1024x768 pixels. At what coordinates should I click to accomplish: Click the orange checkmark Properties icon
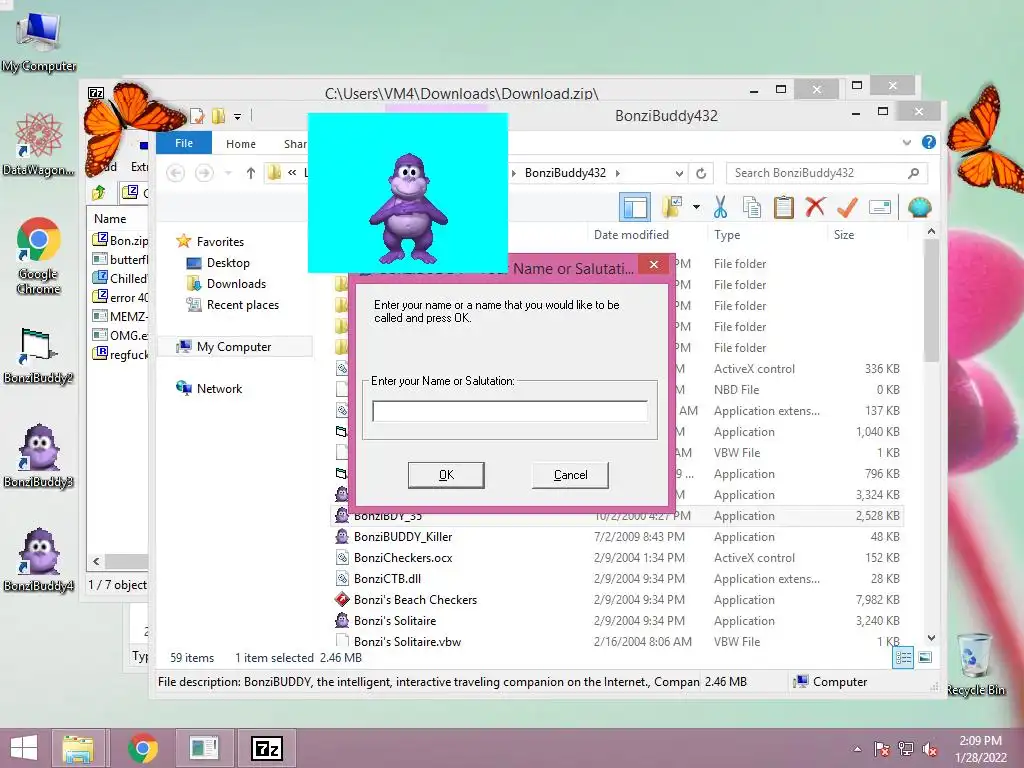(847, 207)
